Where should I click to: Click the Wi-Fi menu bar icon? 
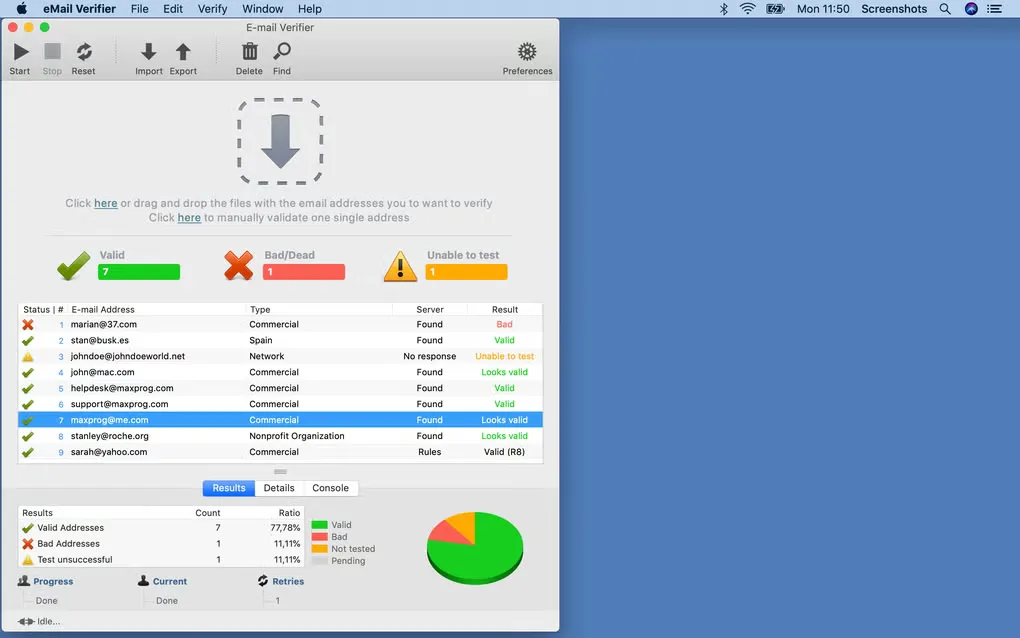[x=747, y=8]
